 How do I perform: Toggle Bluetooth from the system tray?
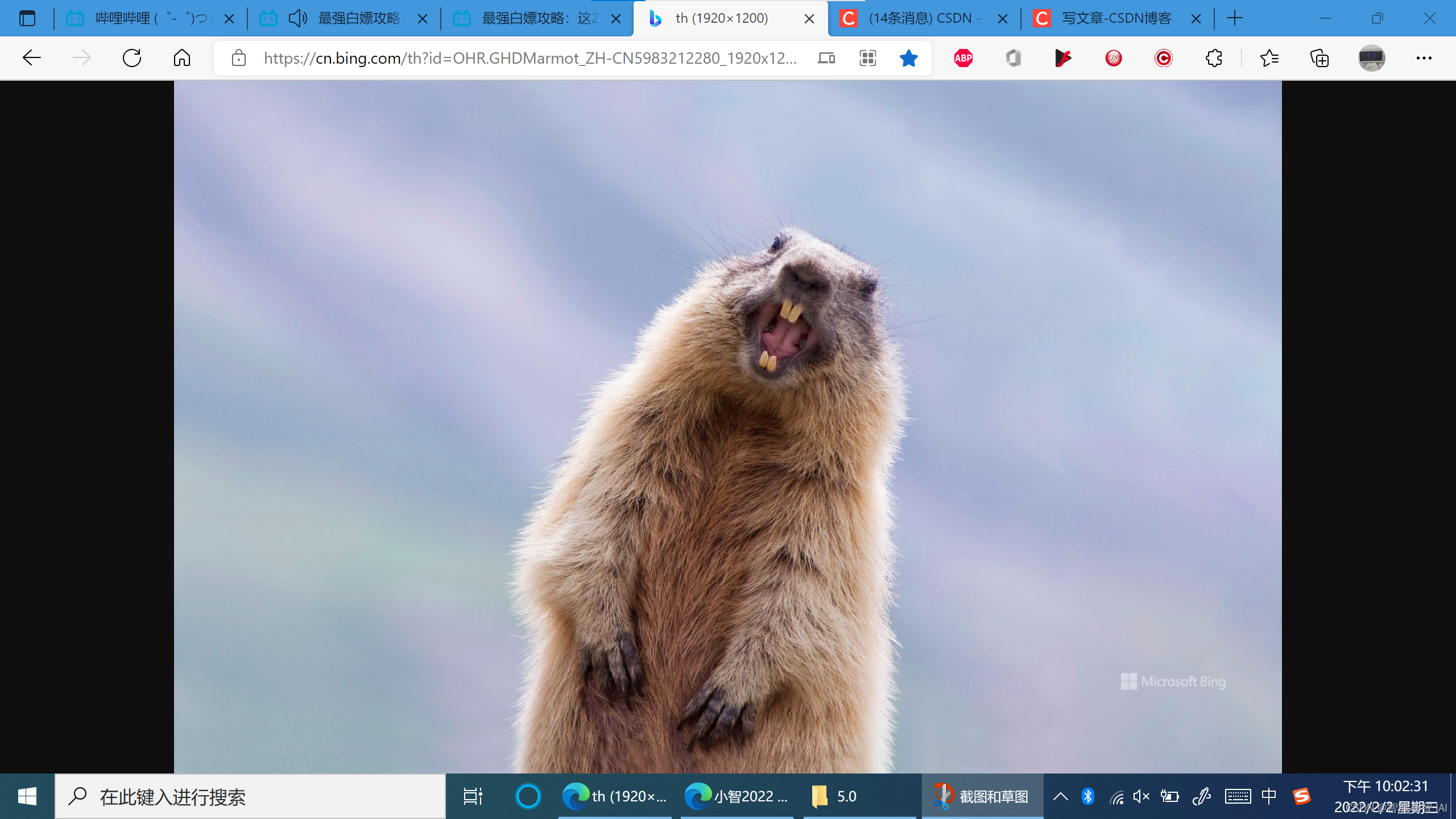click(x=1088, y=796)
